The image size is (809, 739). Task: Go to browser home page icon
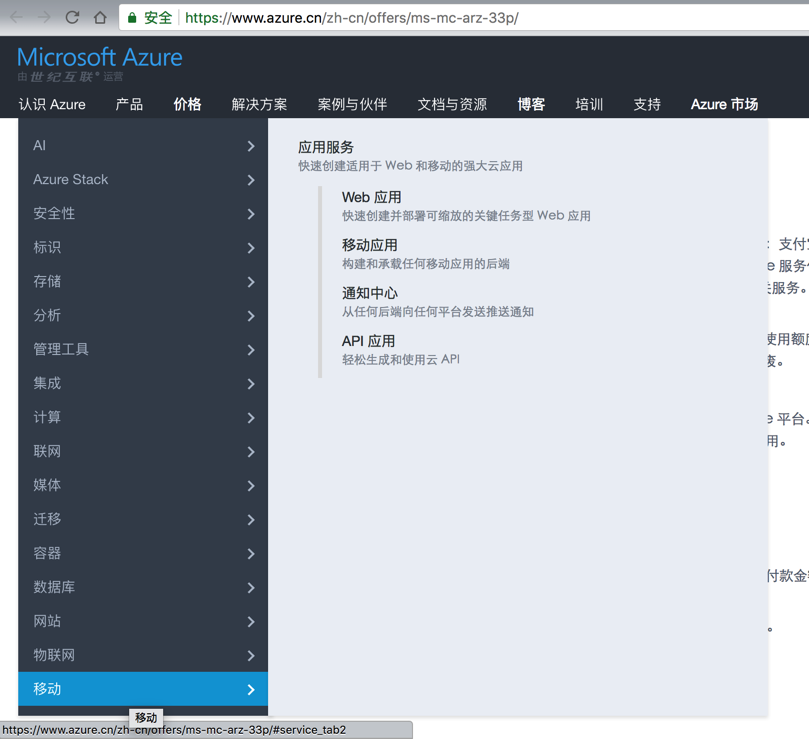pos(100,18)
